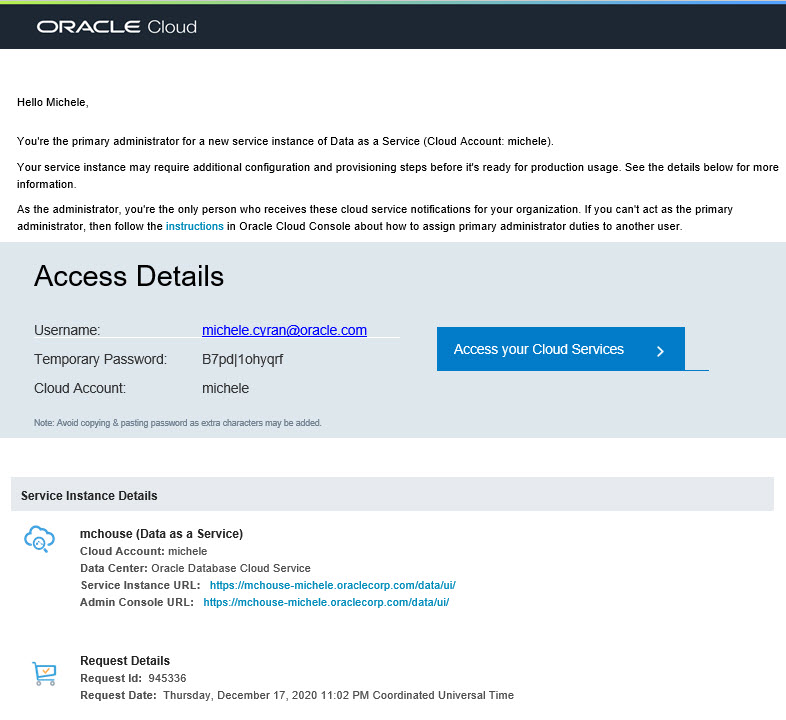This screenshot has height=720, width=786.
Task: Click the Request Details heading
Action: point(125,661)
